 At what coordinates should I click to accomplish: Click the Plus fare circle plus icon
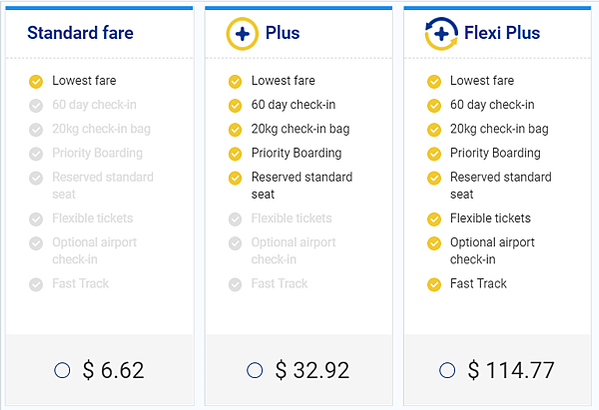[242, 34]
